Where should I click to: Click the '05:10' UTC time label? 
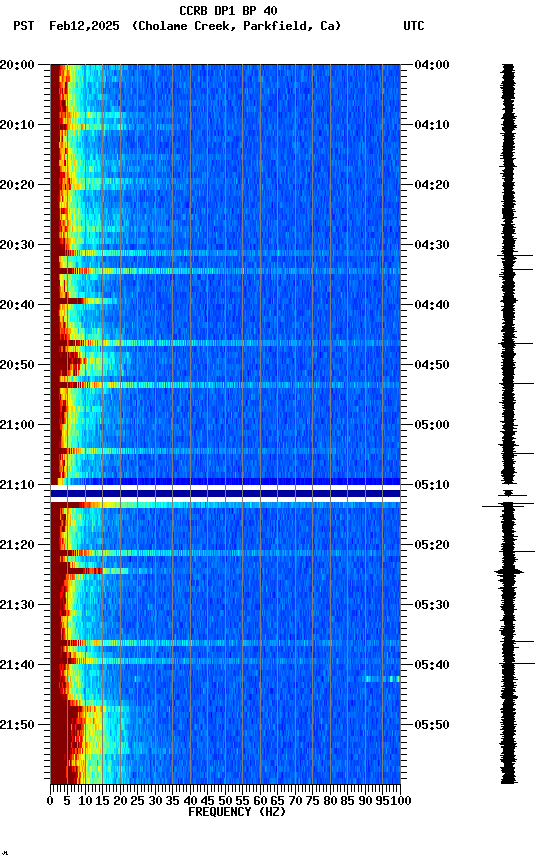432,485
